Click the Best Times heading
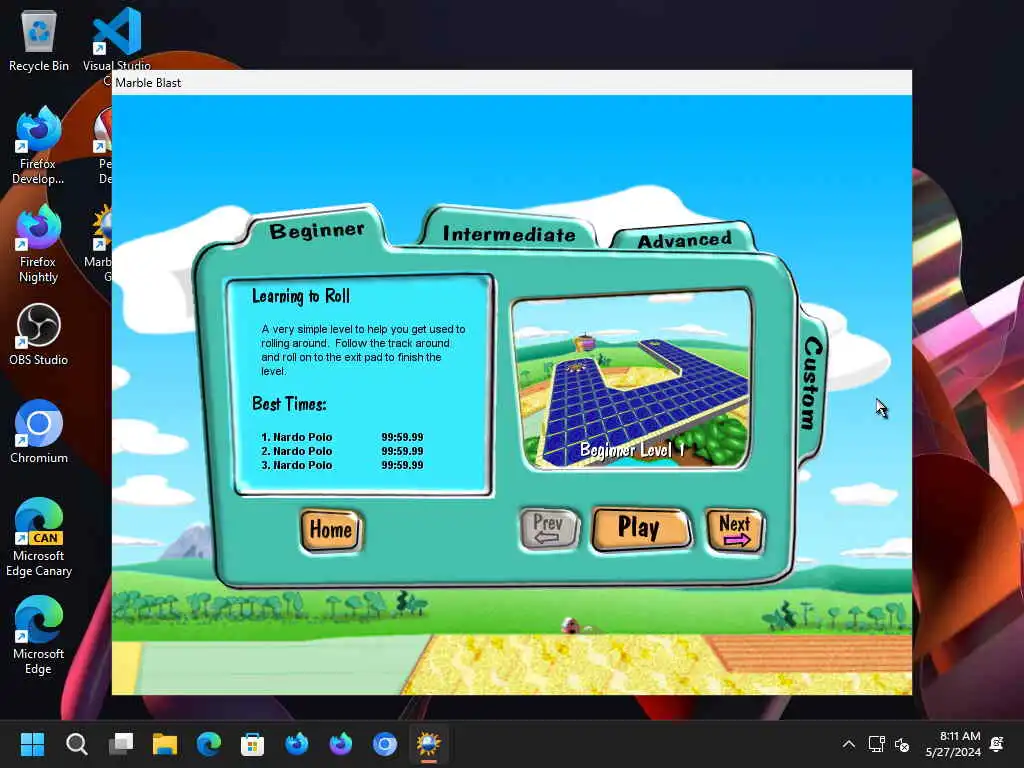This screenshot has width=1024, height=768. tap(289, 404)
